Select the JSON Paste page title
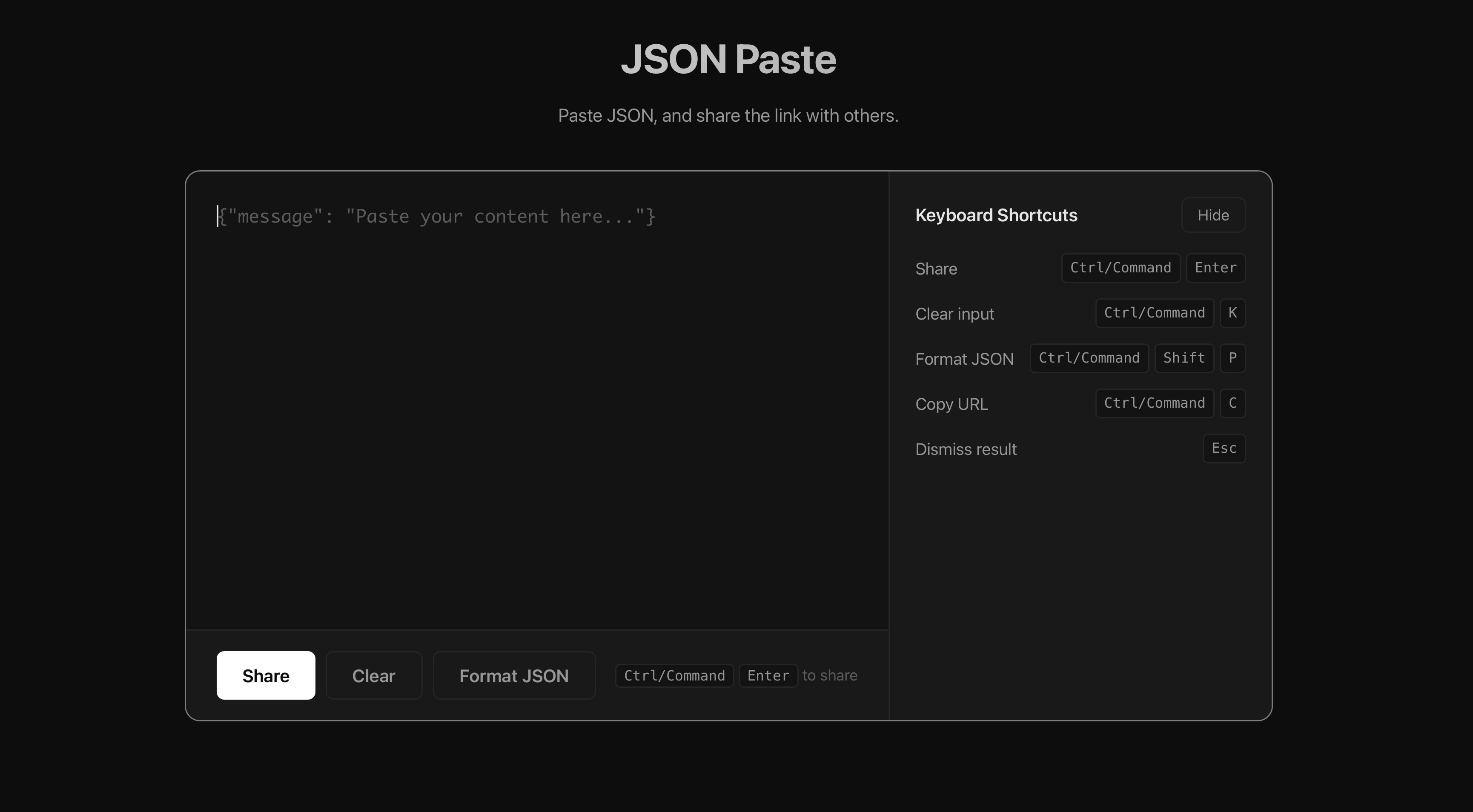This screenshot has width=1473, height=812. 728,59
